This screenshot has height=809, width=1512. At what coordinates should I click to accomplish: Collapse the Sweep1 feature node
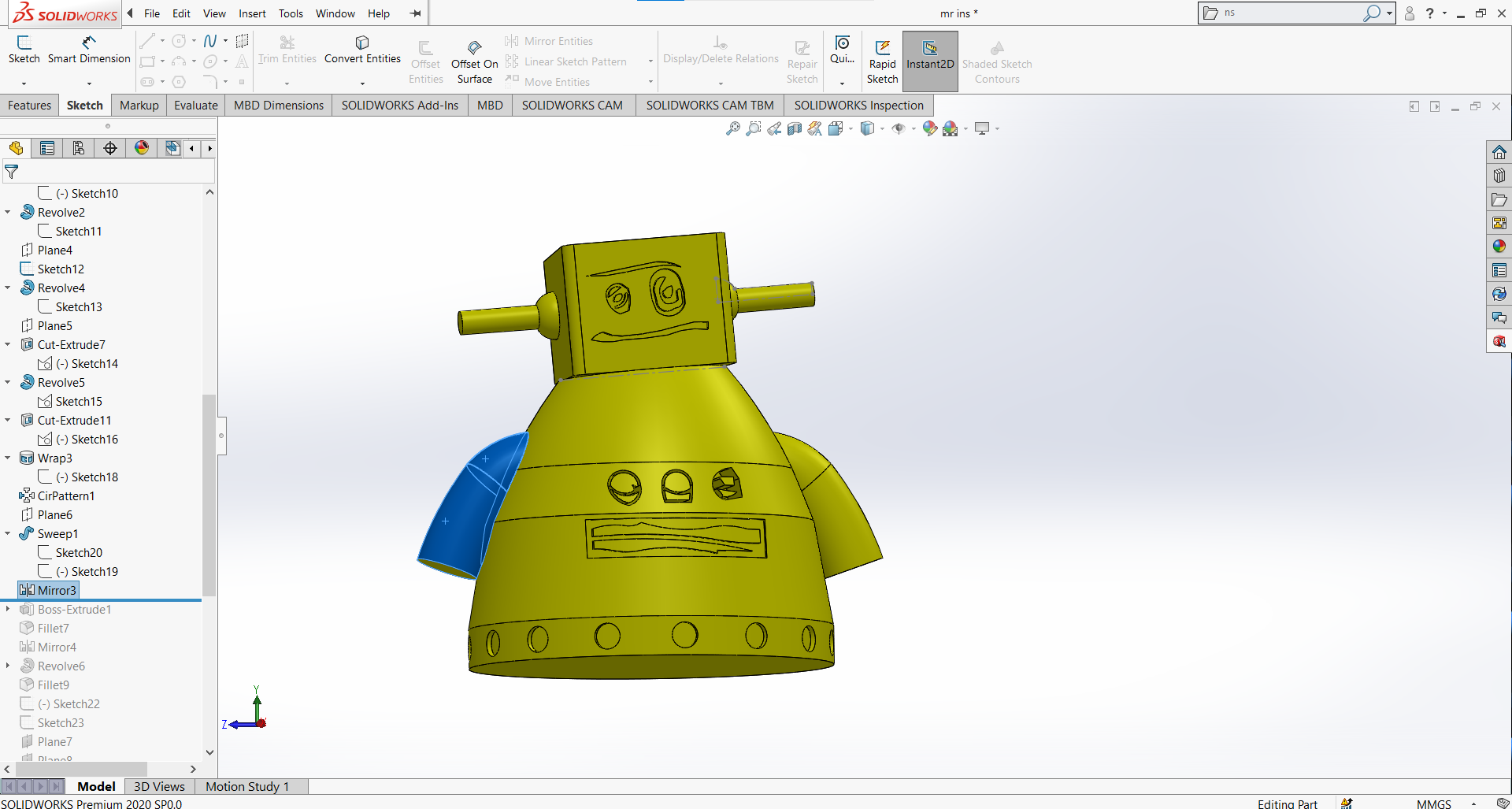[x=8, y=533]
